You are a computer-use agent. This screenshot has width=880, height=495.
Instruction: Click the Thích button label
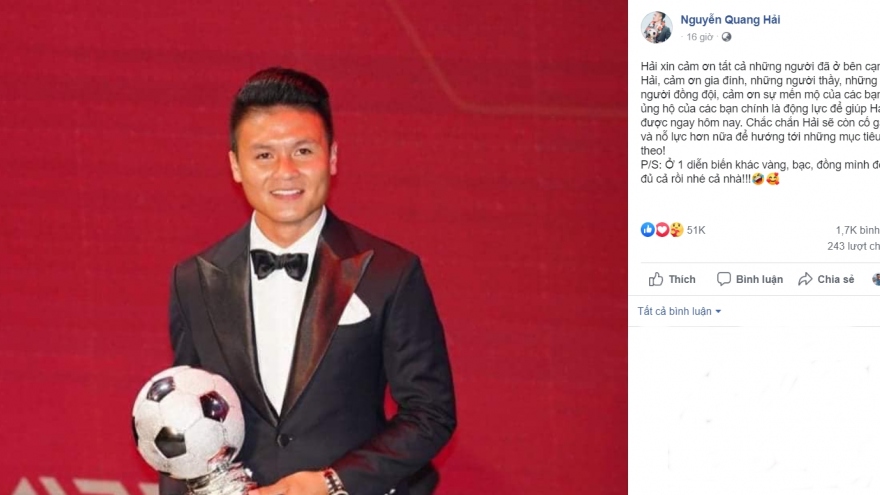(682, 279)
